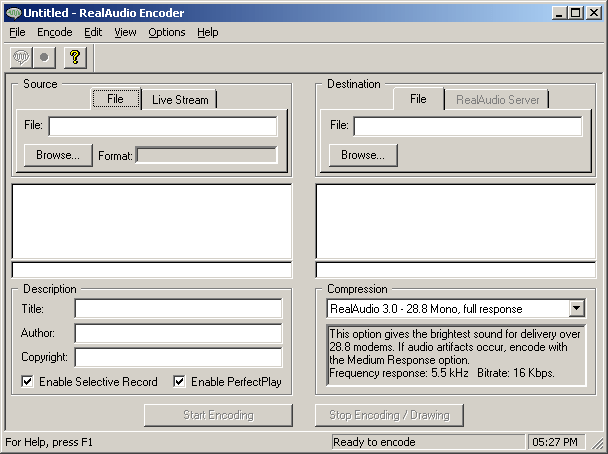Select the Destination File tab

pyautogui.click(x=418, y=99)
